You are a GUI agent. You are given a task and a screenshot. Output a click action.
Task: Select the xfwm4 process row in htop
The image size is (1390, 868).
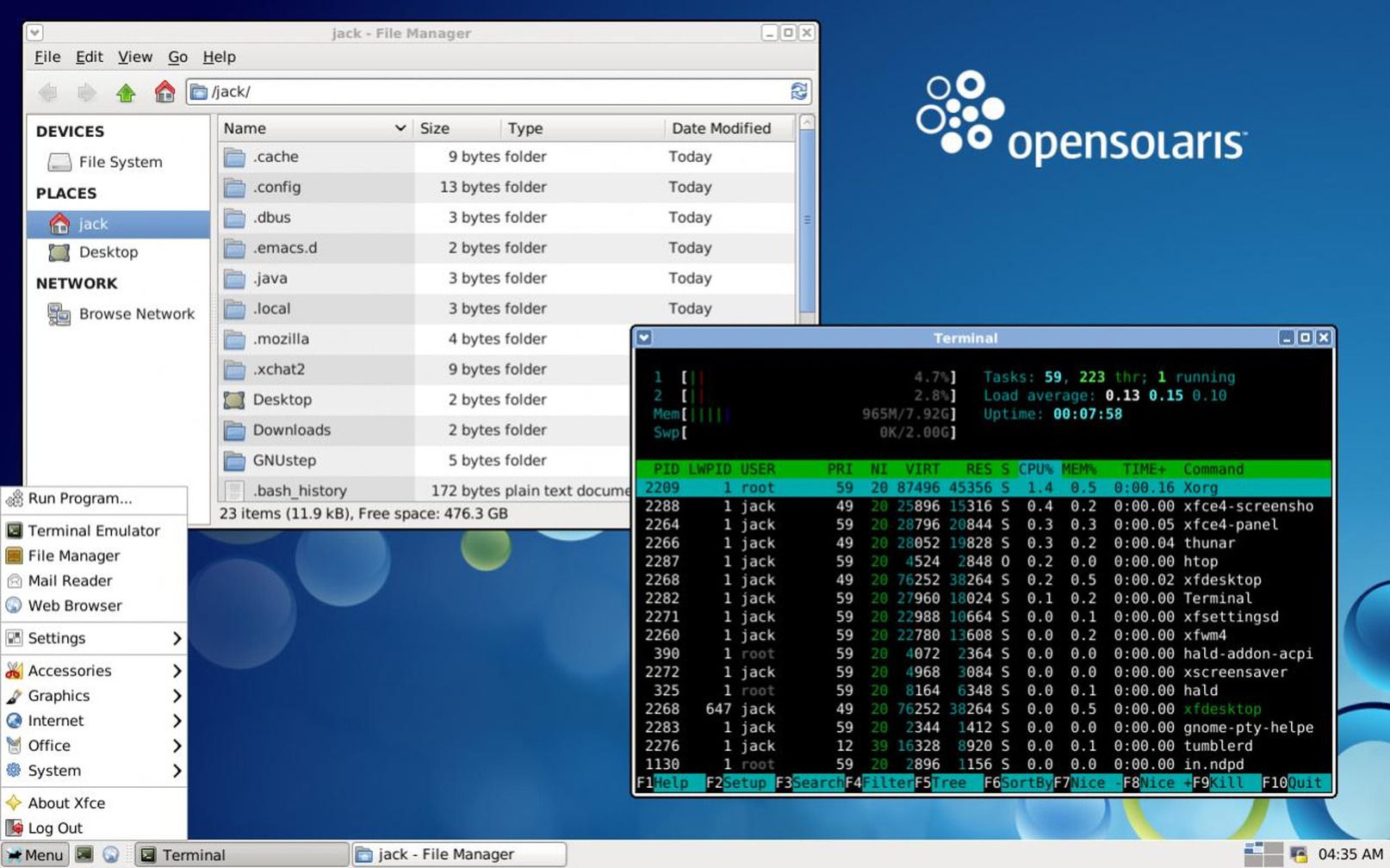(984, 635)
